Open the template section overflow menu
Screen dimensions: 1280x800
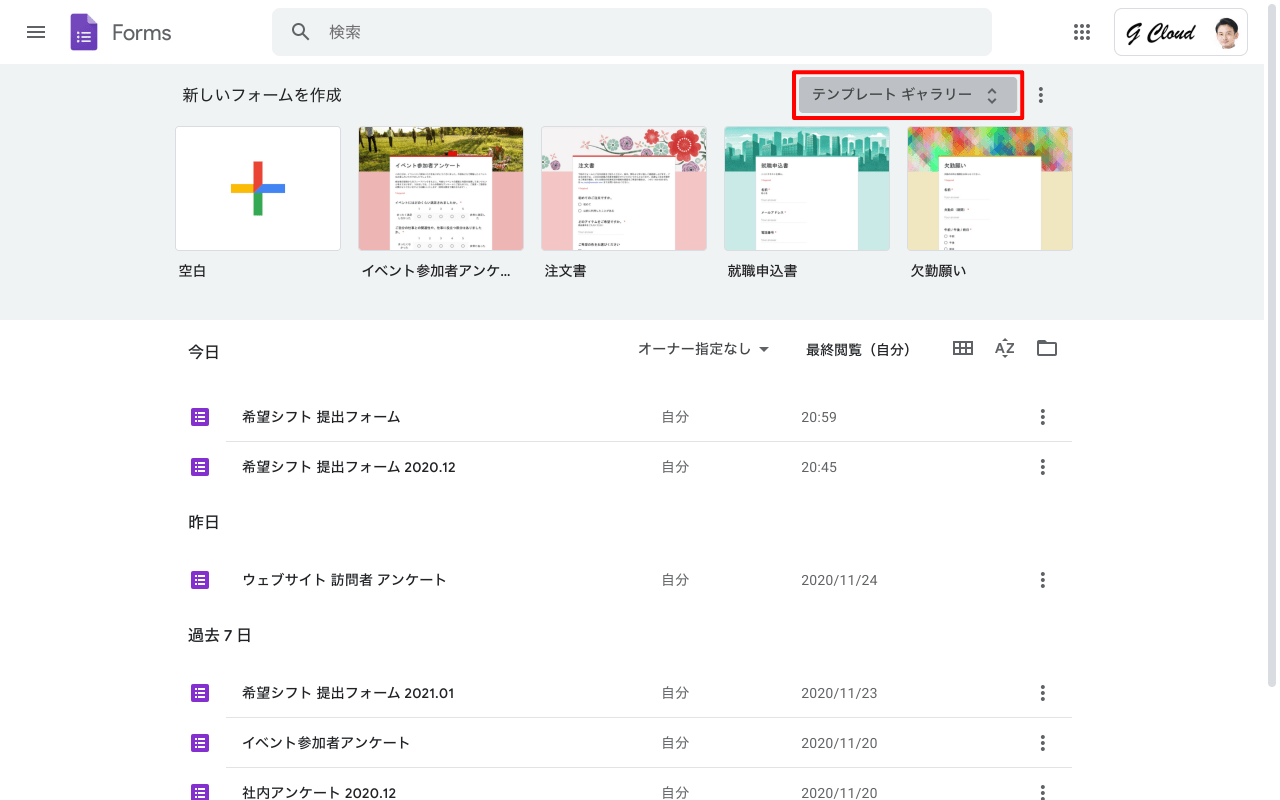[1040, 94]
